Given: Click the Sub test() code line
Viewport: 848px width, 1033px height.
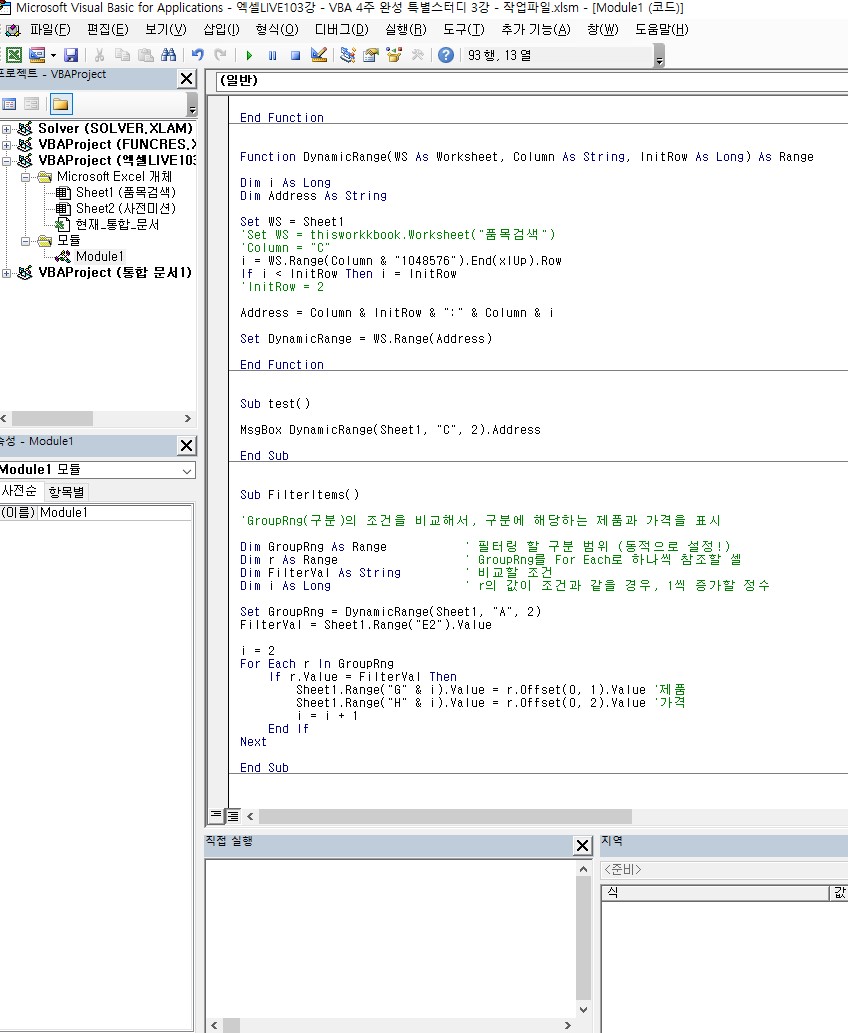Looking at the screenshot, I should coord(275,404).
